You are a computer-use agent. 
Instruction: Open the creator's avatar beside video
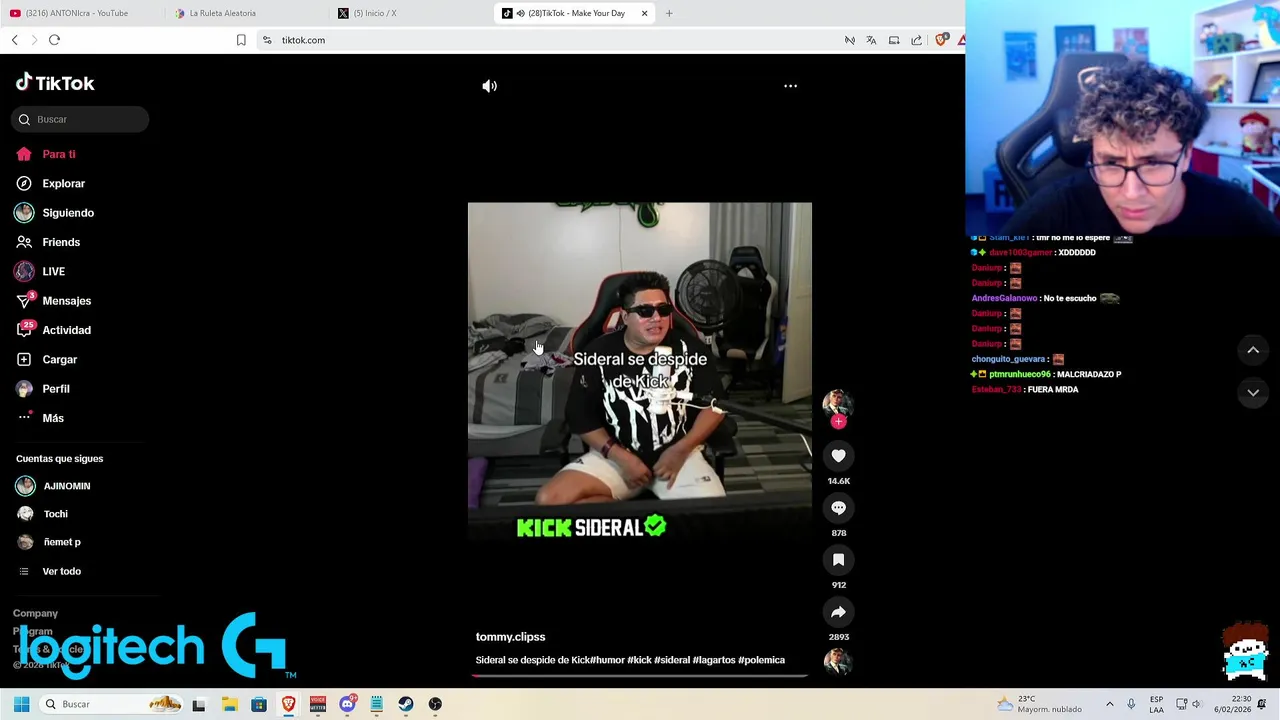coord(838,403)
